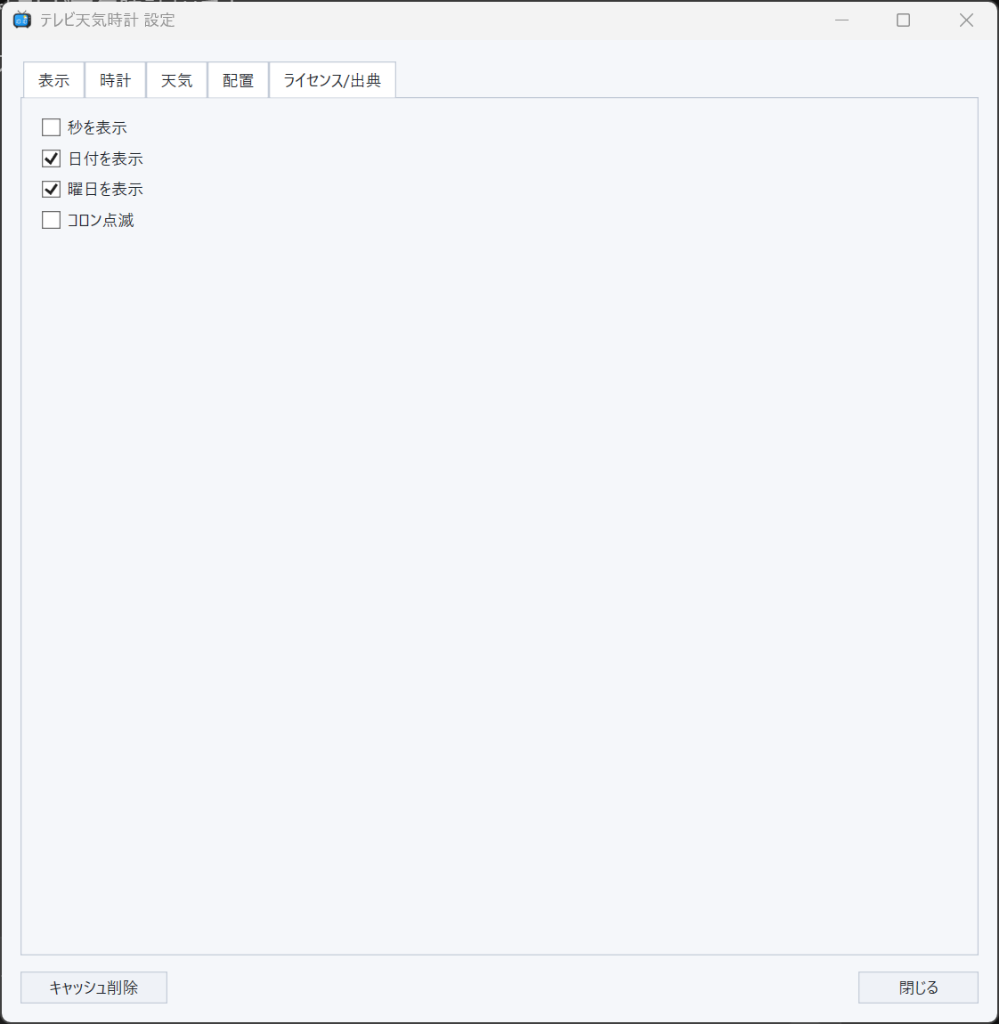Select the 天気 tab
This screenshot has width=999, height=1024.
point(177,80)
